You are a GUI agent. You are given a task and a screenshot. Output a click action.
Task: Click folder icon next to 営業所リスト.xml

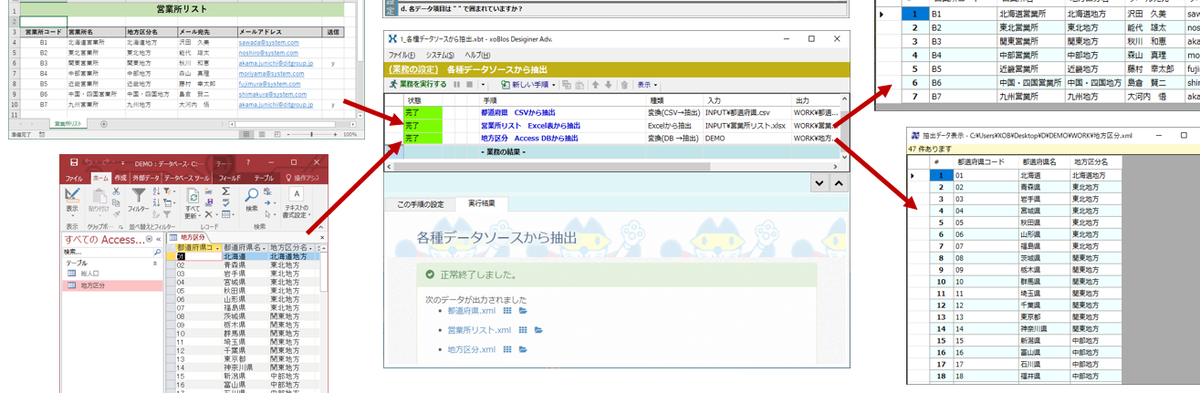[x=539, y=330]
